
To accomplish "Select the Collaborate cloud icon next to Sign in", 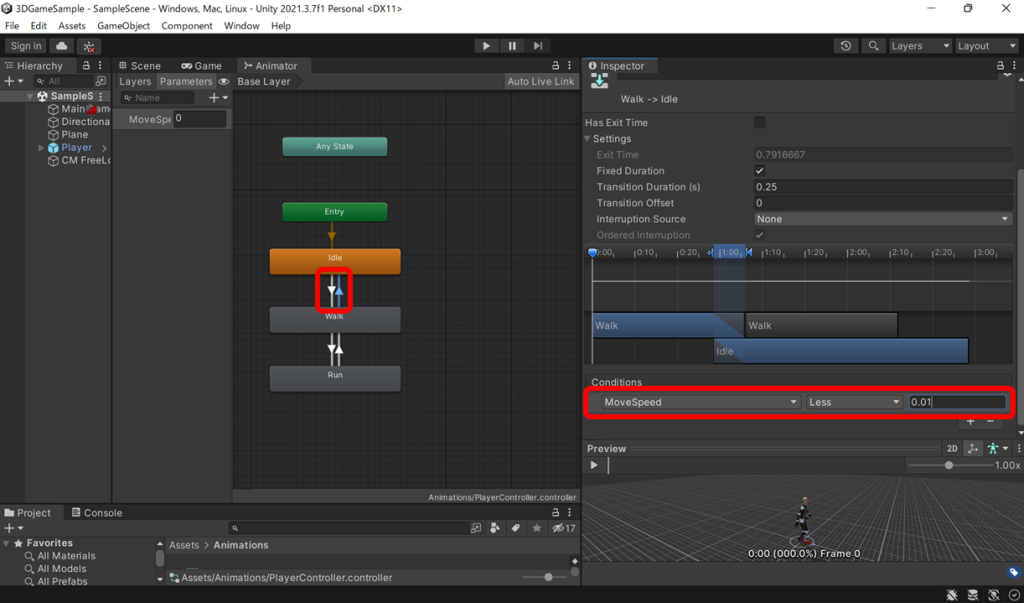I will [60, 45].
